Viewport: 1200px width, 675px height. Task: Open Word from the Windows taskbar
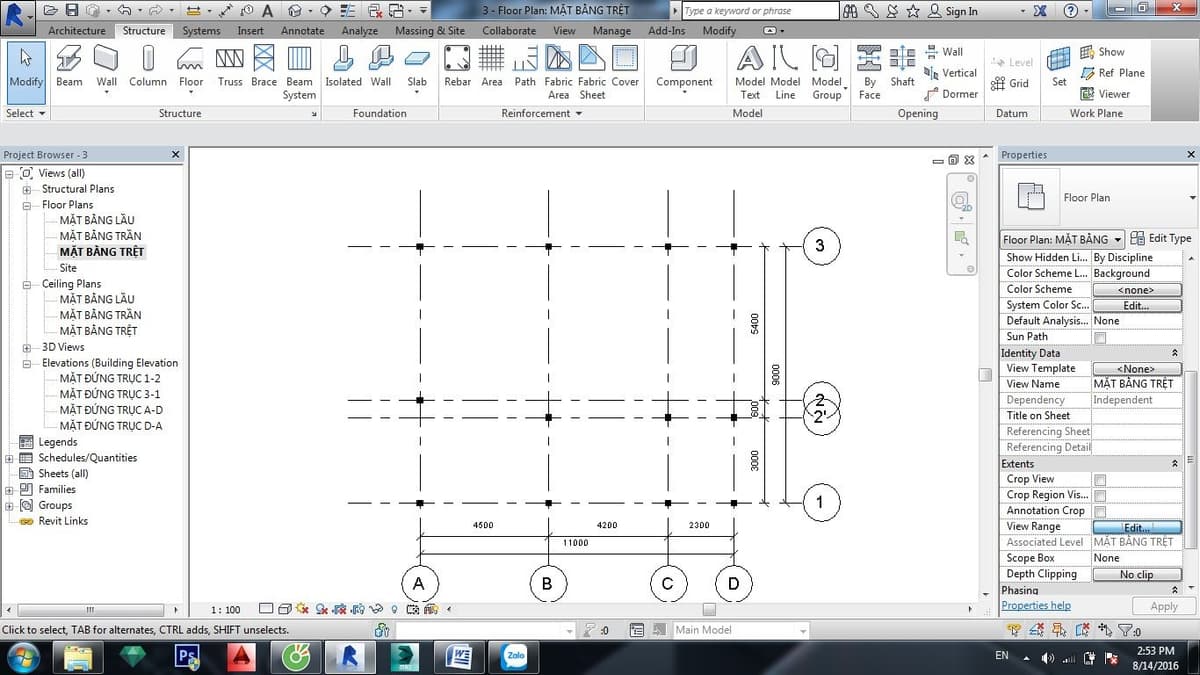461,656
